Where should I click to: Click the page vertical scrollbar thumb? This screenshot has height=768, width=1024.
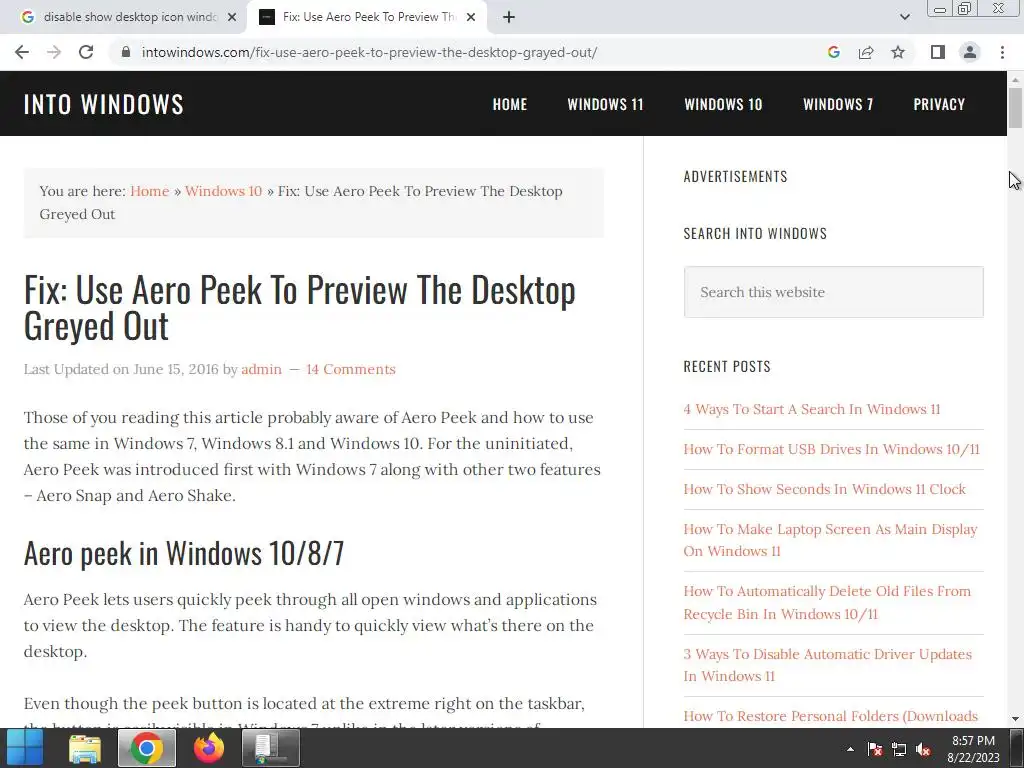[1015, 108]
